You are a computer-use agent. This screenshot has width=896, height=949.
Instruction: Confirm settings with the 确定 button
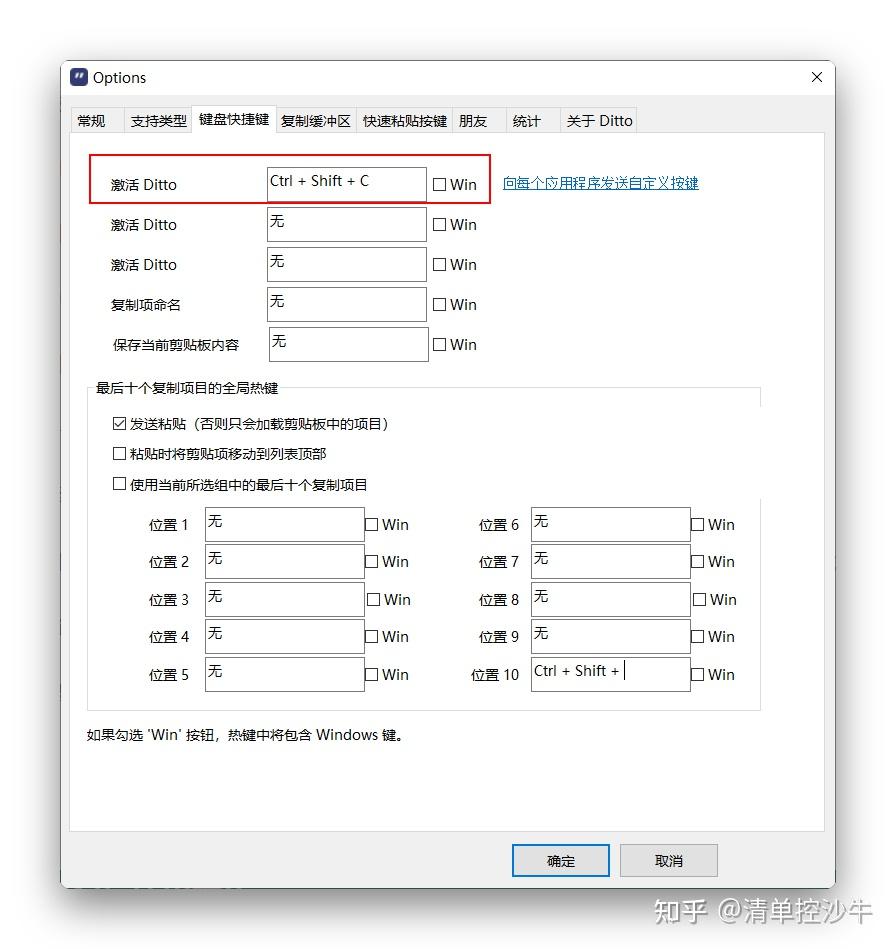tap(561, 860)
